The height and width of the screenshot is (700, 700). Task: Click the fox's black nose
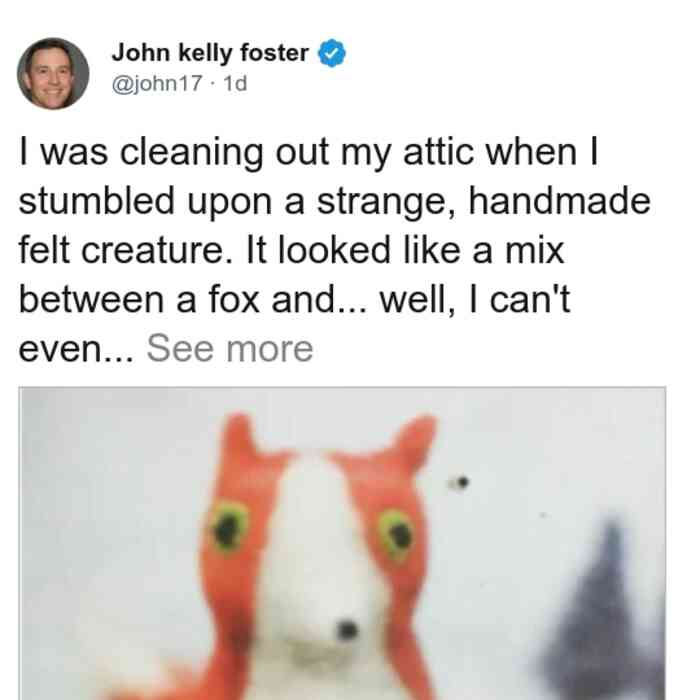[347, 630]
